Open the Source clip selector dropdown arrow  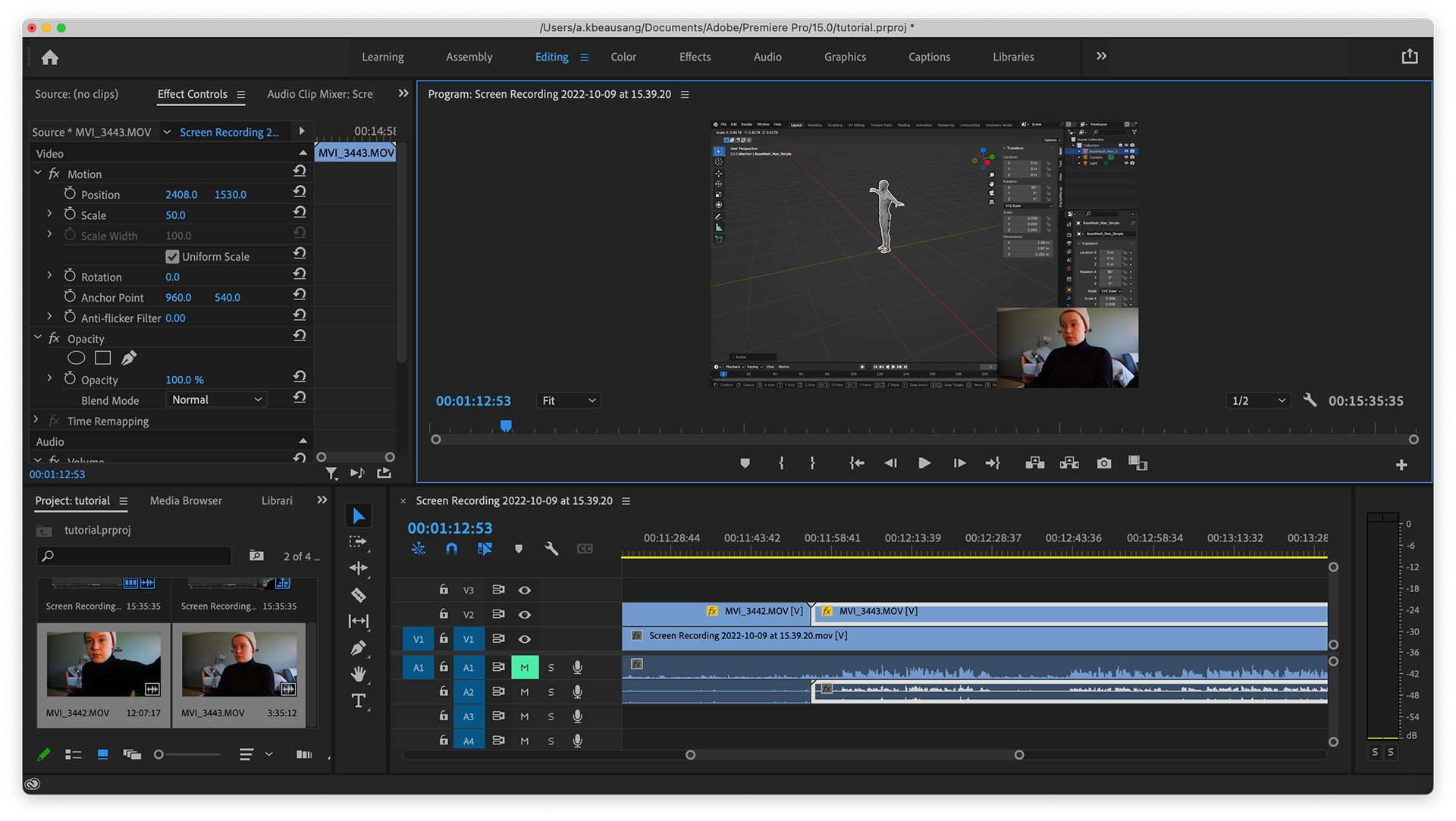167,132
